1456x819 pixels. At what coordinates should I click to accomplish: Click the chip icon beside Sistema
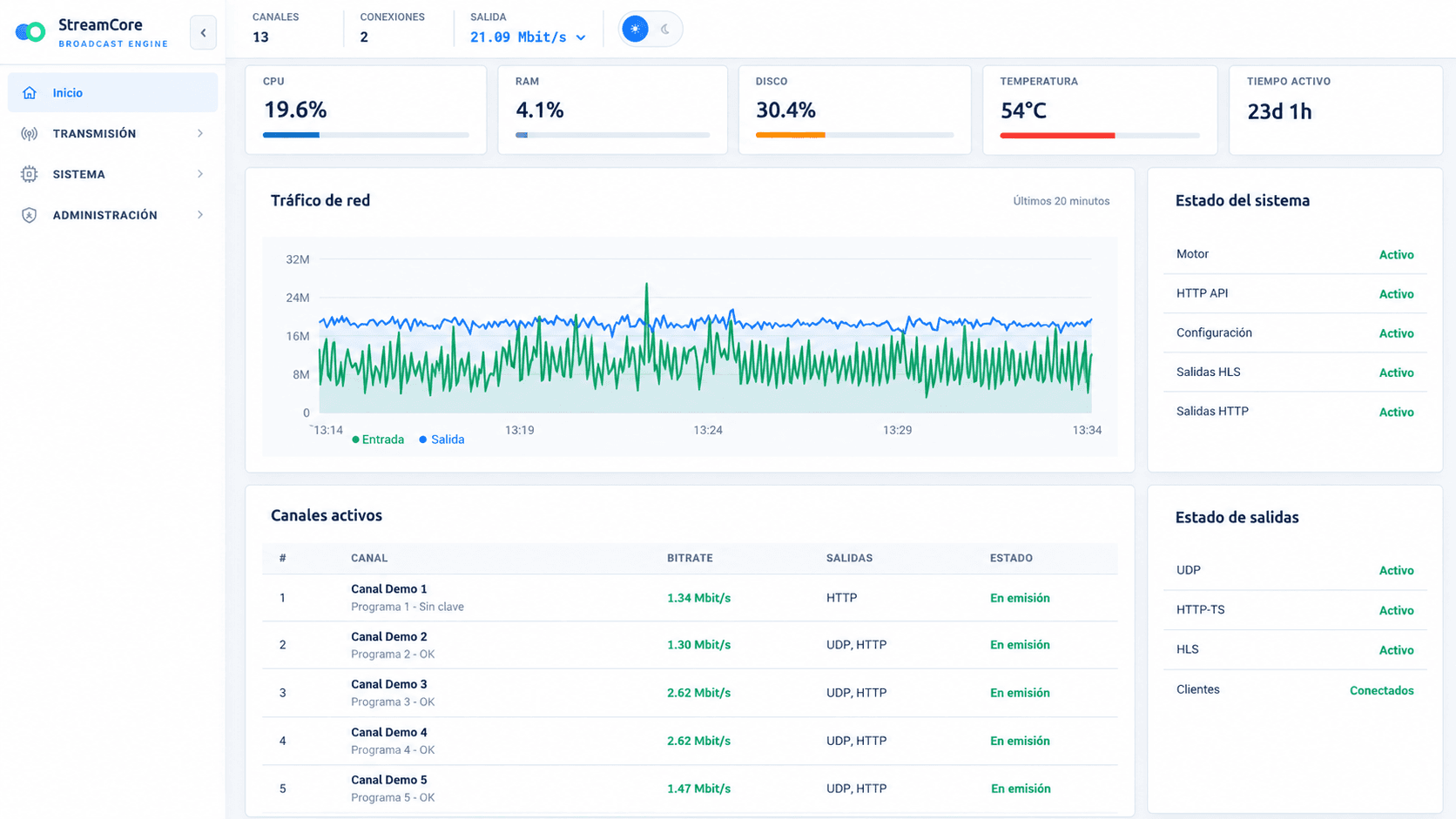point(30,174)
